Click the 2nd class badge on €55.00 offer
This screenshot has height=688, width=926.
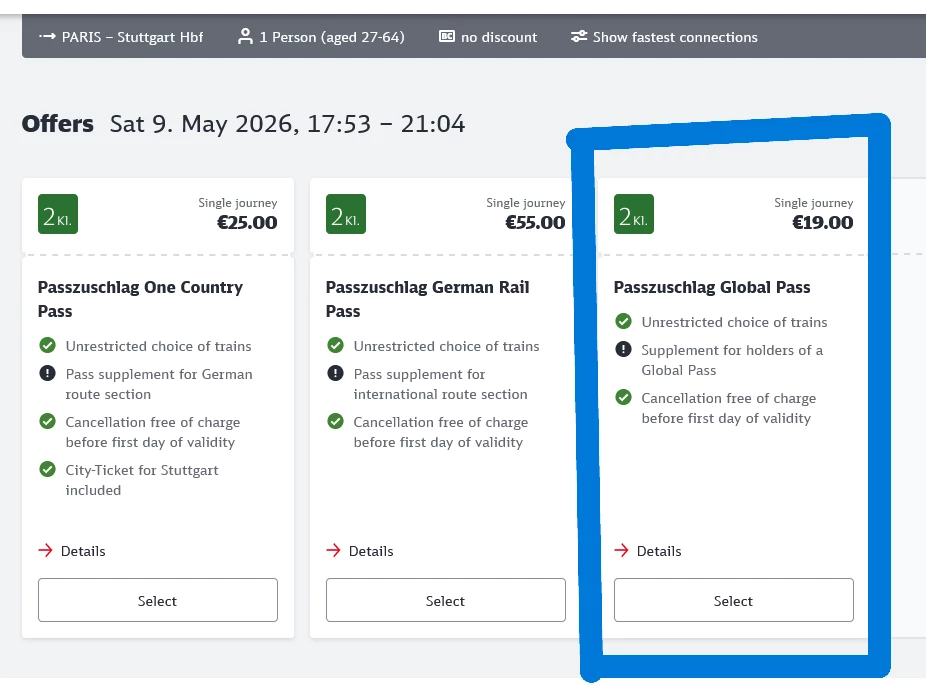point(346,214)
